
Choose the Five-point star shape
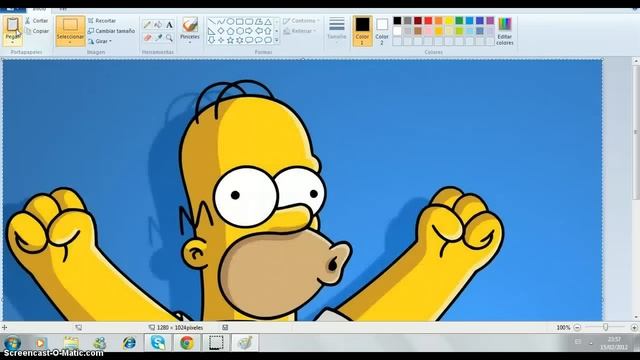(230, 40)
